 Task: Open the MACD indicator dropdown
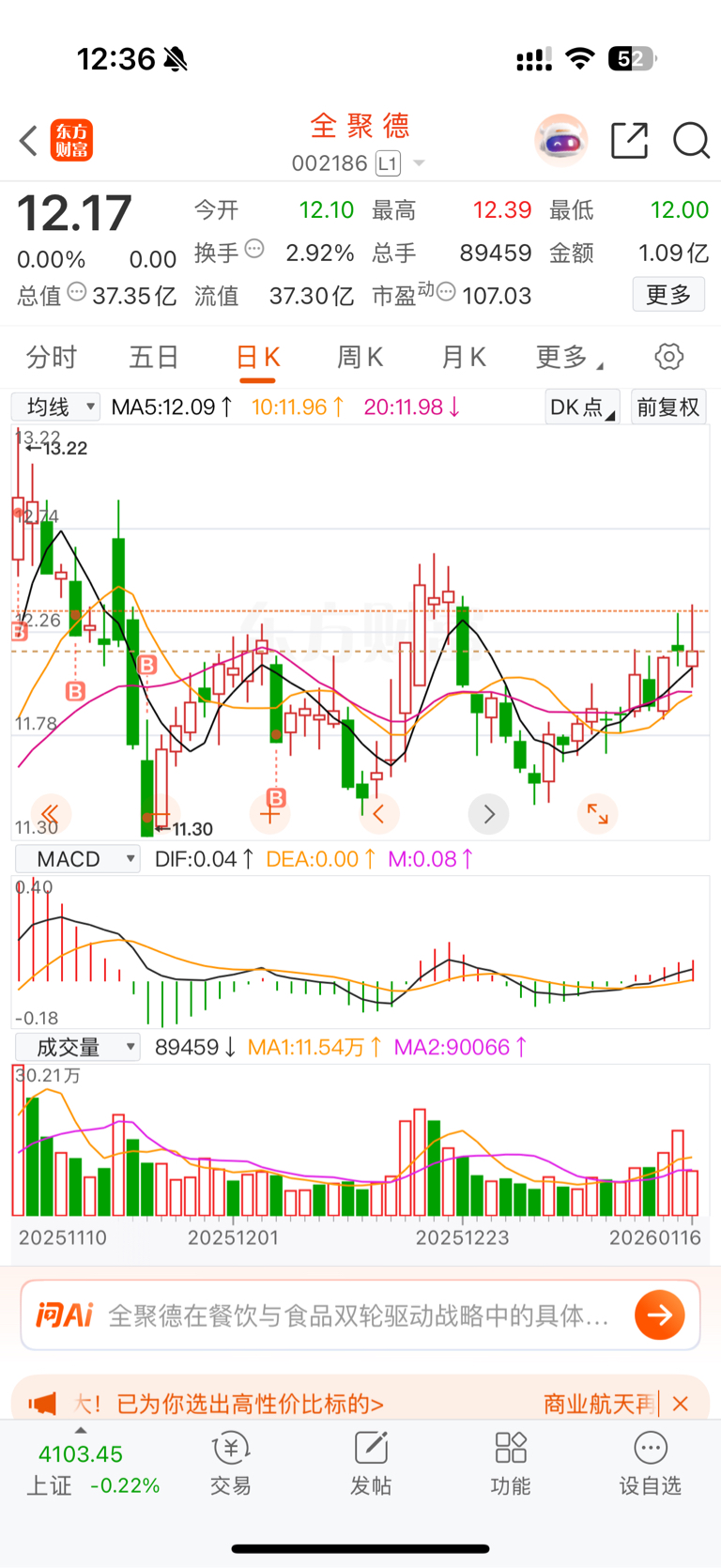click(77, 859)
